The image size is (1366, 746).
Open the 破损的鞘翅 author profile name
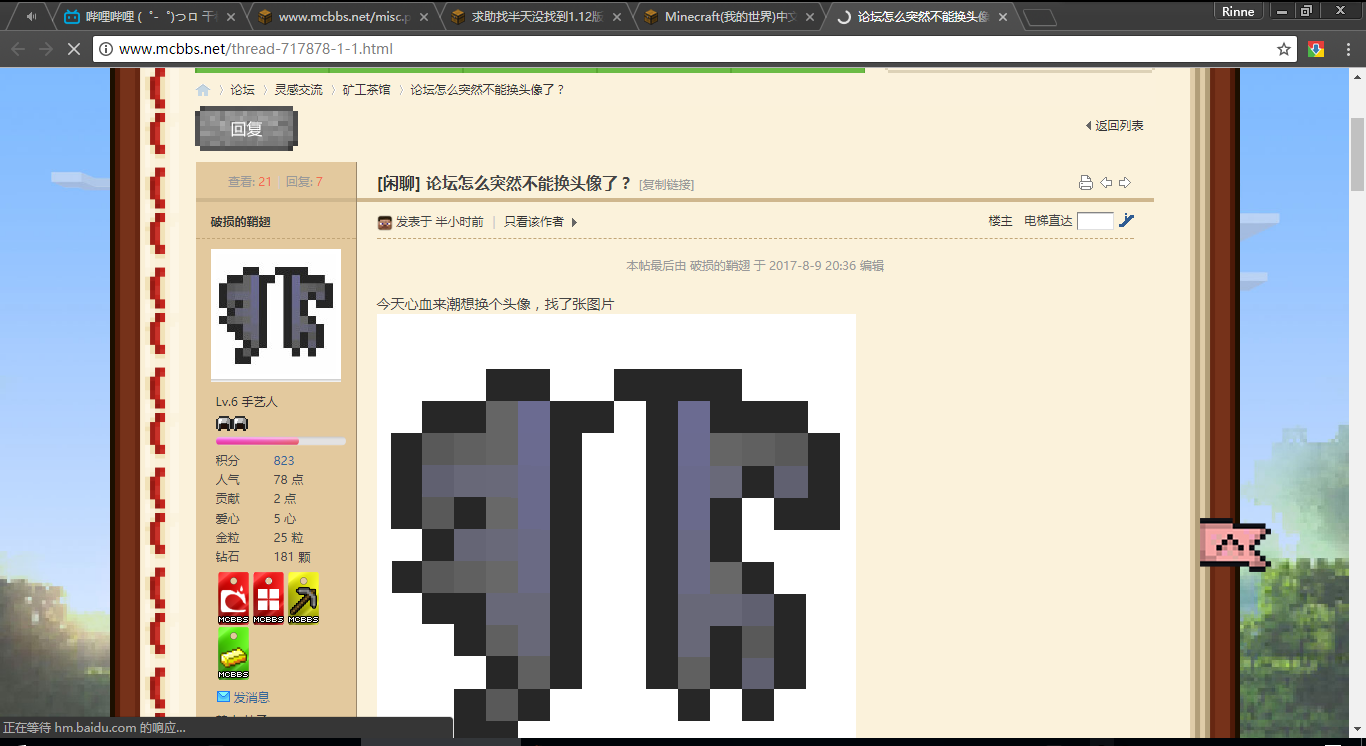point(241,222)
